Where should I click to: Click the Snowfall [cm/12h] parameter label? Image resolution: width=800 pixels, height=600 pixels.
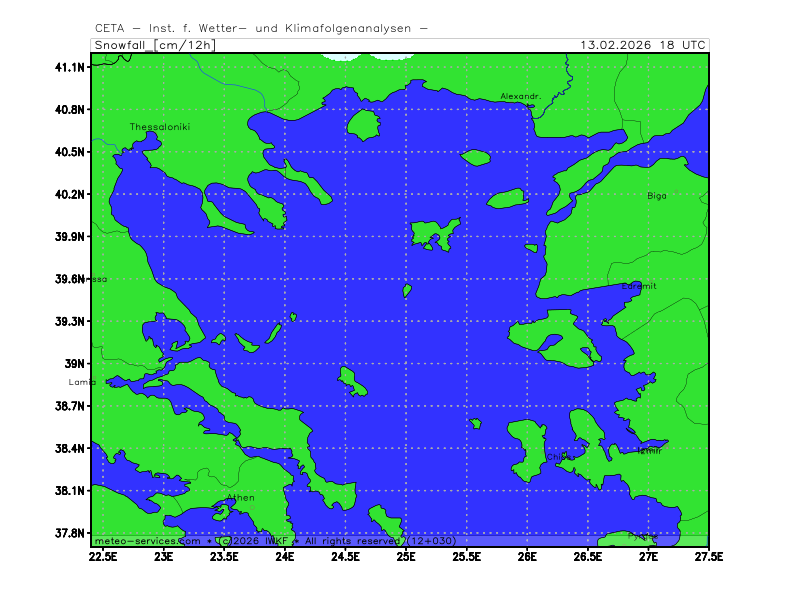click(x=154, y=45)
